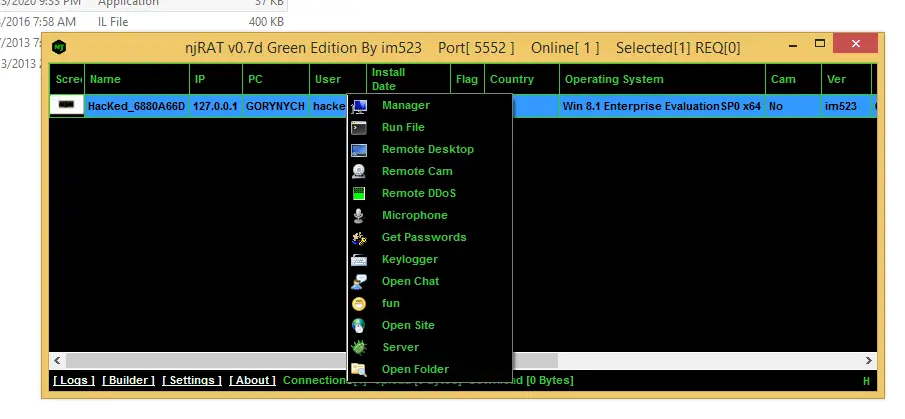
Task: Sort by the IP column header
Action: pos(216,79)
